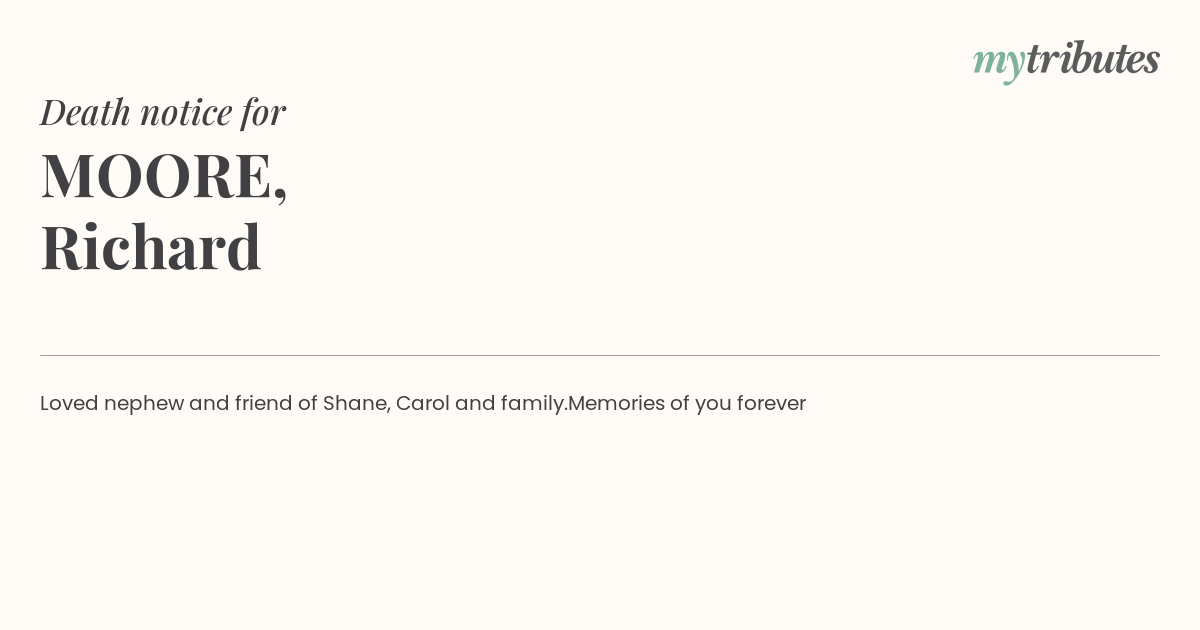Select the name "Carol" in the notice
The width and height of the screenshot is (1200, 630).
[x=422, y=403]
